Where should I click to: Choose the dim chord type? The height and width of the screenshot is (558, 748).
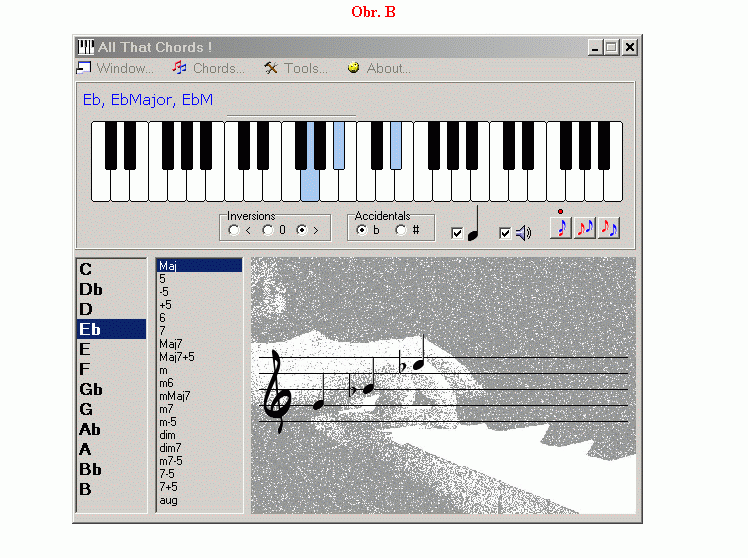199,435
